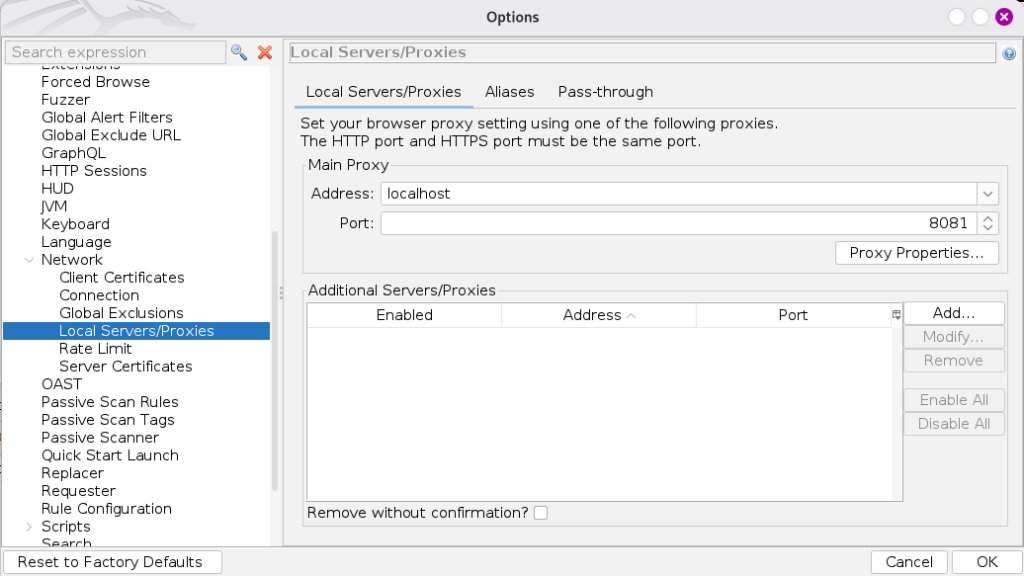This screenshot has height=576, width=1024.
Task: Select OAST in options tree
Action: click(61, 384)
